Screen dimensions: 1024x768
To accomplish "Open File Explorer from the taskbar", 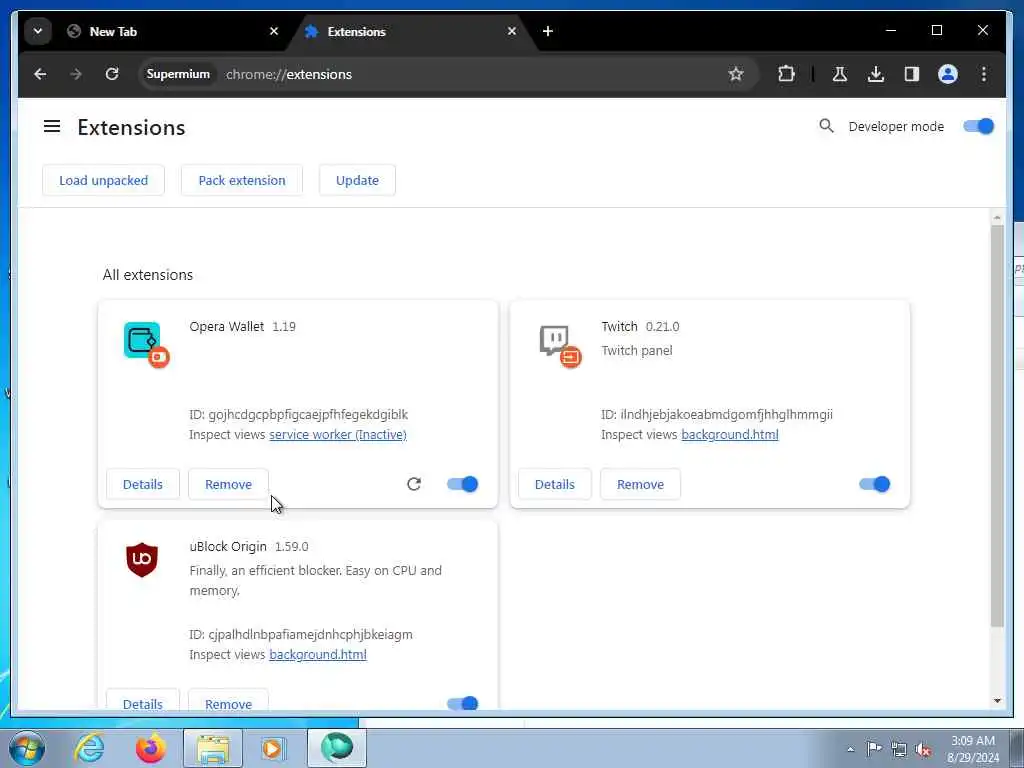I will (213, 748).
